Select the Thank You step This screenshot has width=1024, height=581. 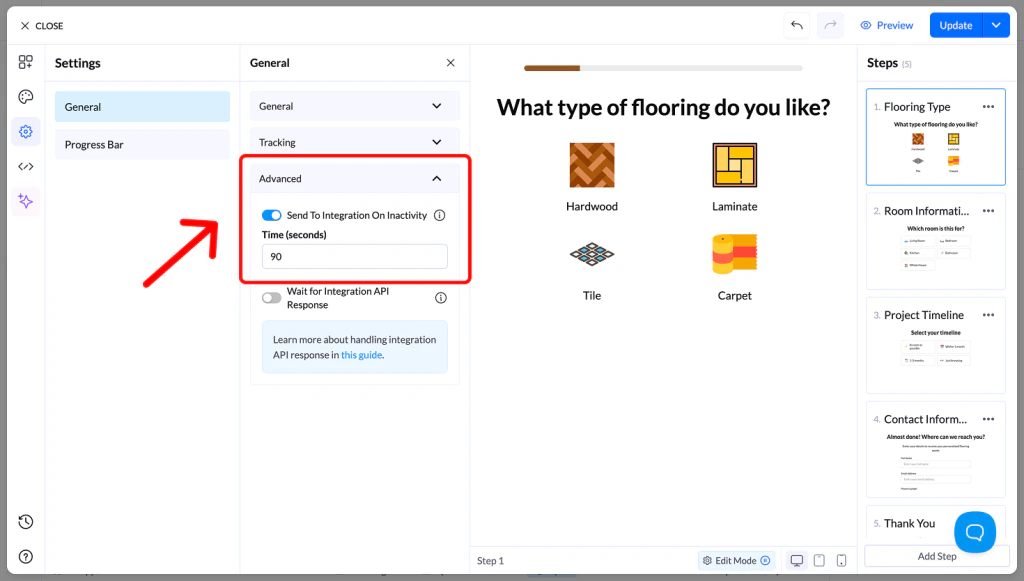coord(909,524)
